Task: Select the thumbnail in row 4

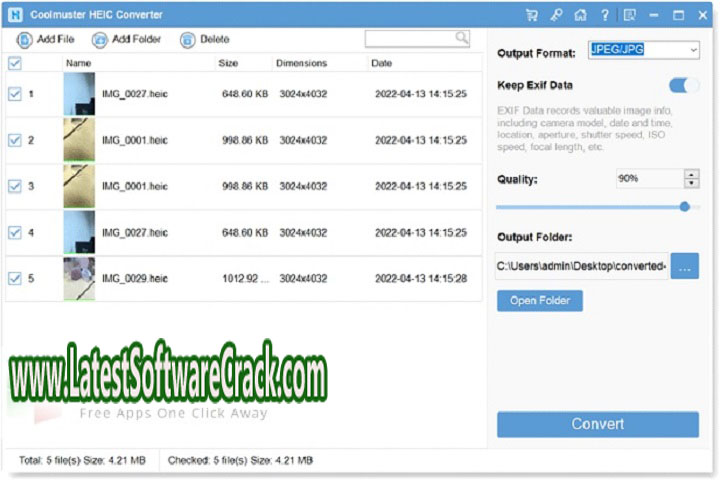Action: click(x=79, y=232)
